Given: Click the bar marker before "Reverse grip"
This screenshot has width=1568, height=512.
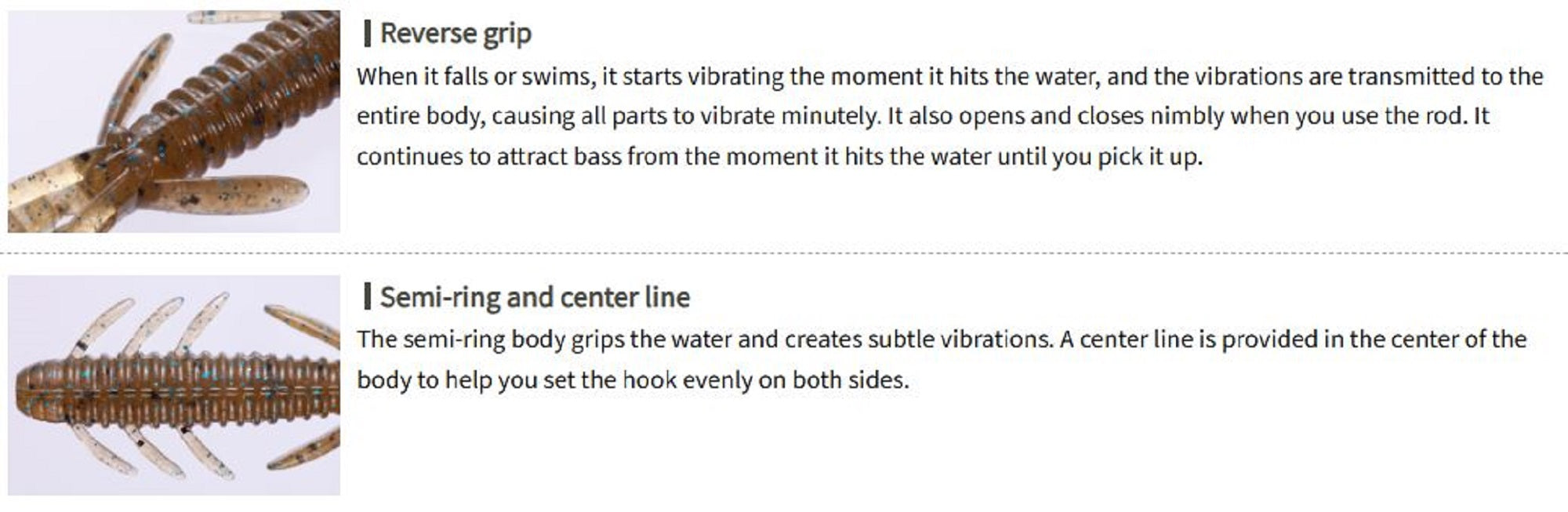Looking at the screenshot, I should (x=368, y=34).
